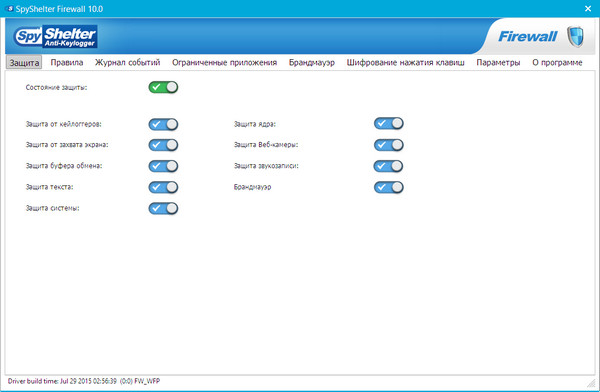Screen dimensions: 600x392
Task: Click the Защита ядра label
Action: coord(254,124)
